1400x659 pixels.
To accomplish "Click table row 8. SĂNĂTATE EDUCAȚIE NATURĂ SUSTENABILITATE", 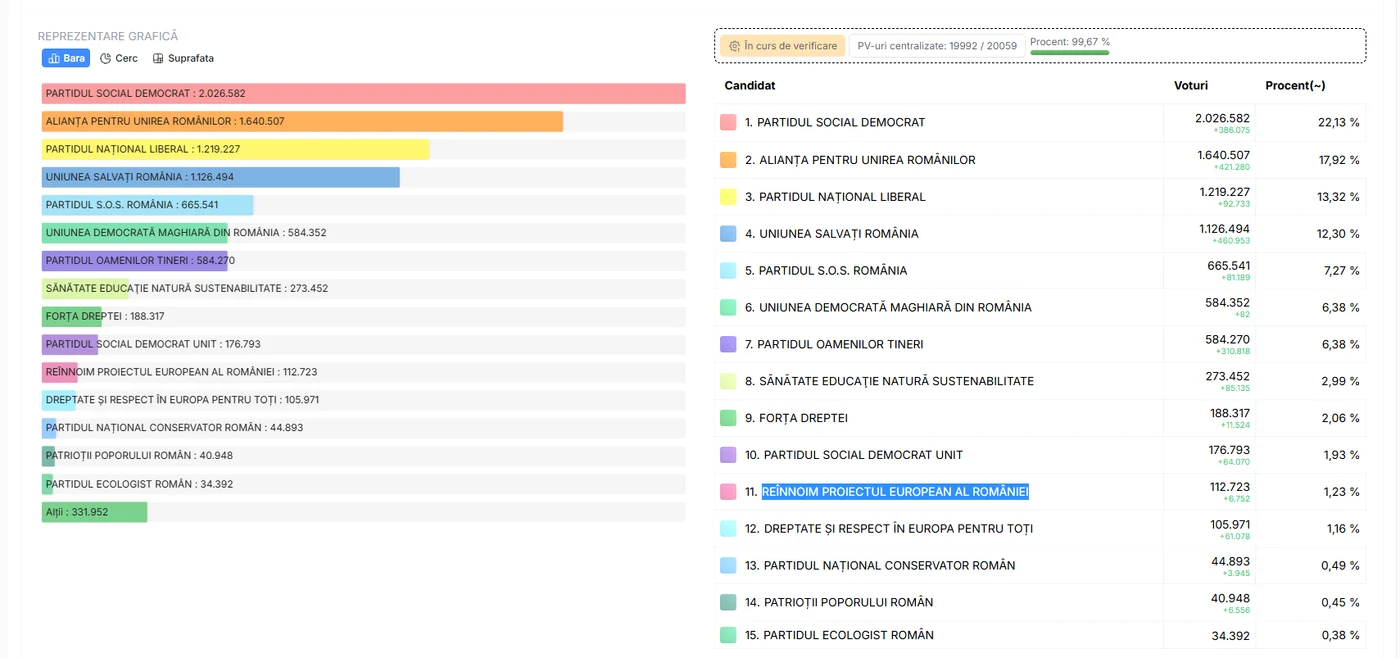I will pyautogui.click(x=1040, y=381).
